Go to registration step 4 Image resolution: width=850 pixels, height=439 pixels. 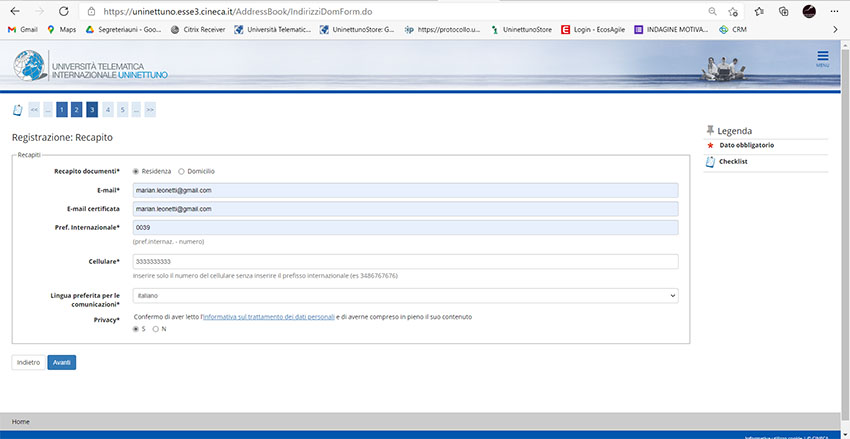point(107,110)
